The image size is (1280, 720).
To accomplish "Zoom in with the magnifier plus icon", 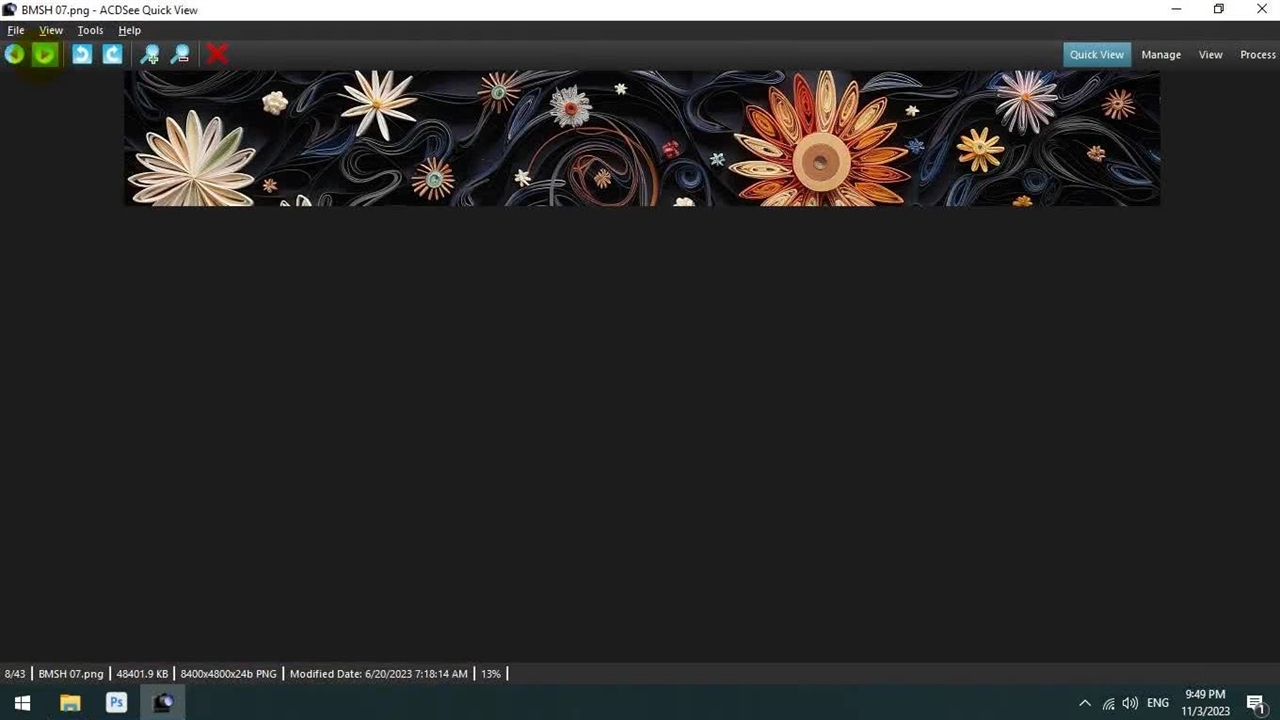I will (149, 55).
